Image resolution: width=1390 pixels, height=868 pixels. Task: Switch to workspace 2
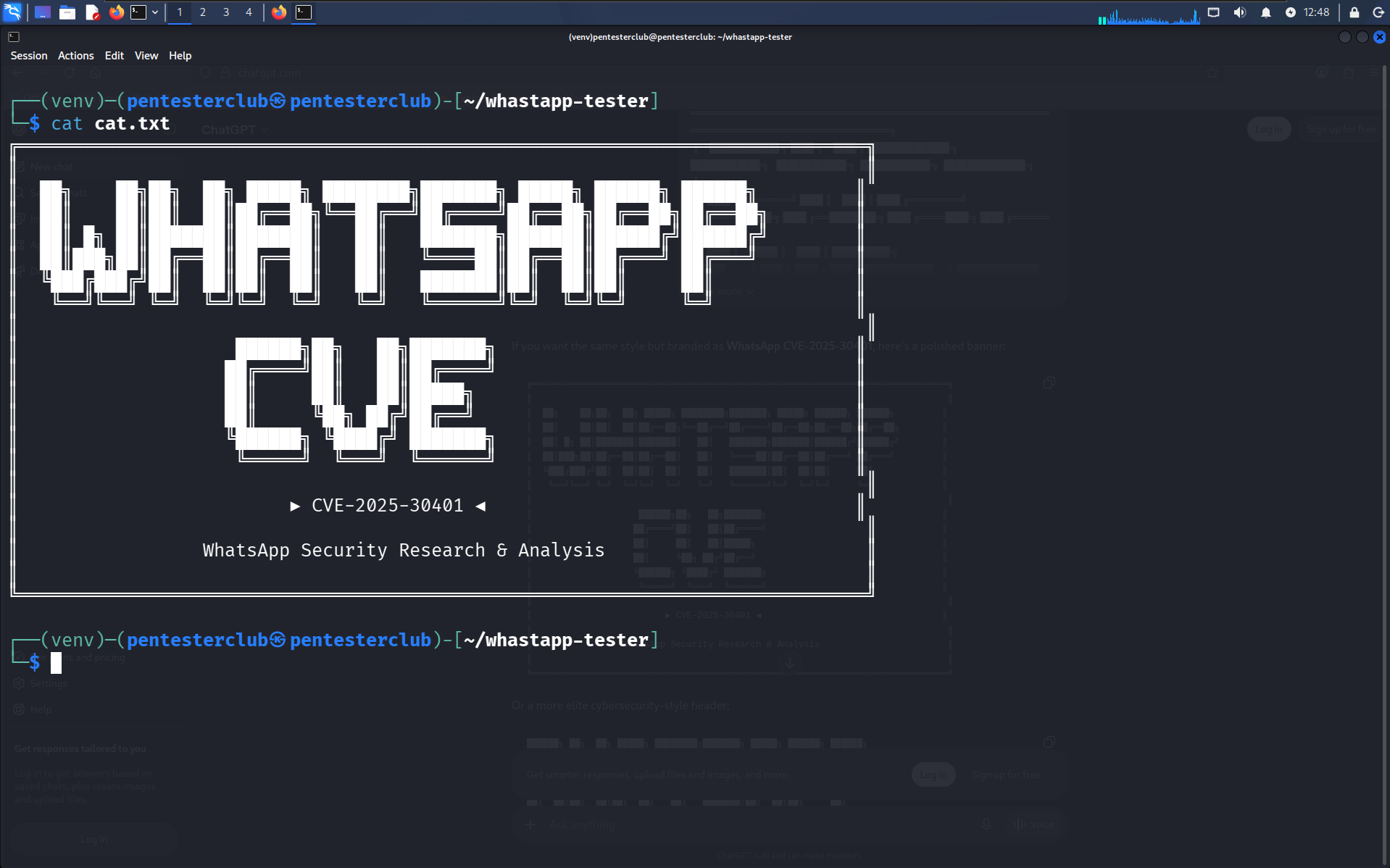click(x=203, y=12)
